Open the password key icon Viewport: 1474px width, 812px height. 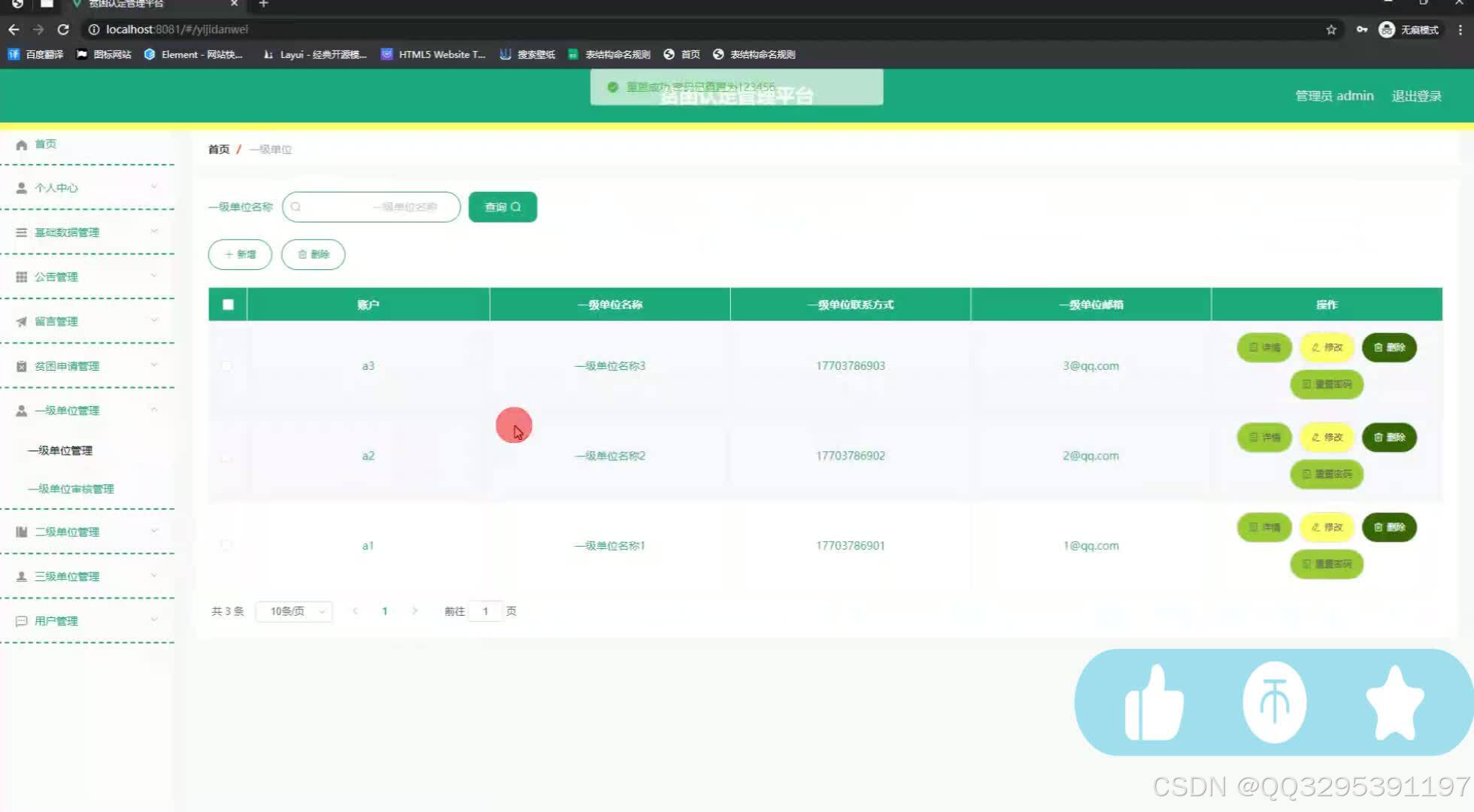point(1362,29)
